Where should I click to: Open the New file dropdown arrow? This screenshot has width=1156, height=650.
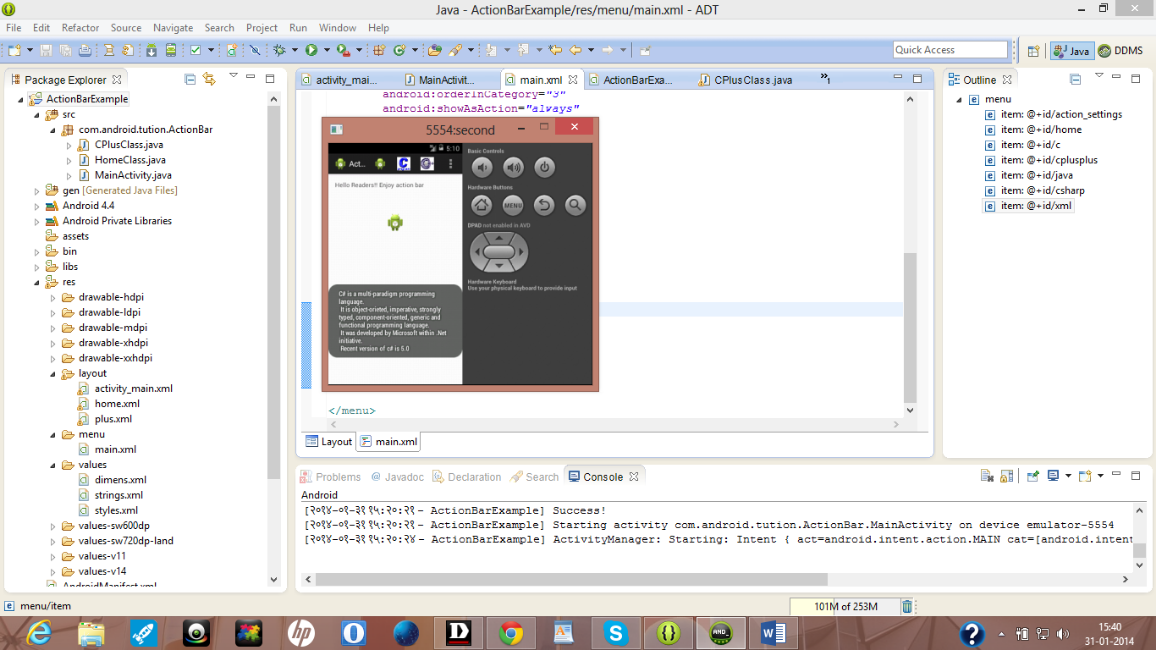point(29,50)
